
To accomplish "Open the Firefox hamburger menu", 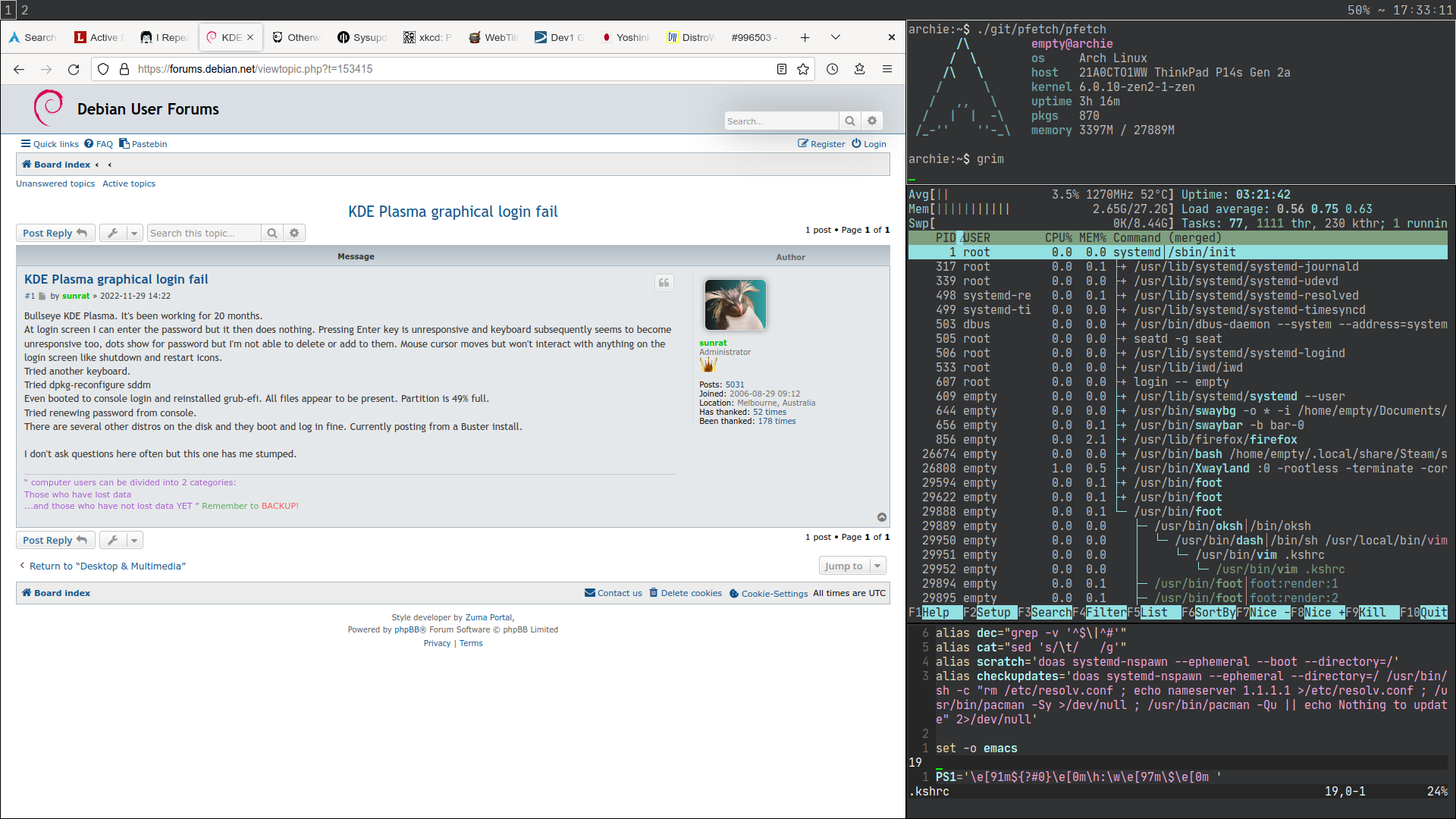I will (x=886, y=69).
